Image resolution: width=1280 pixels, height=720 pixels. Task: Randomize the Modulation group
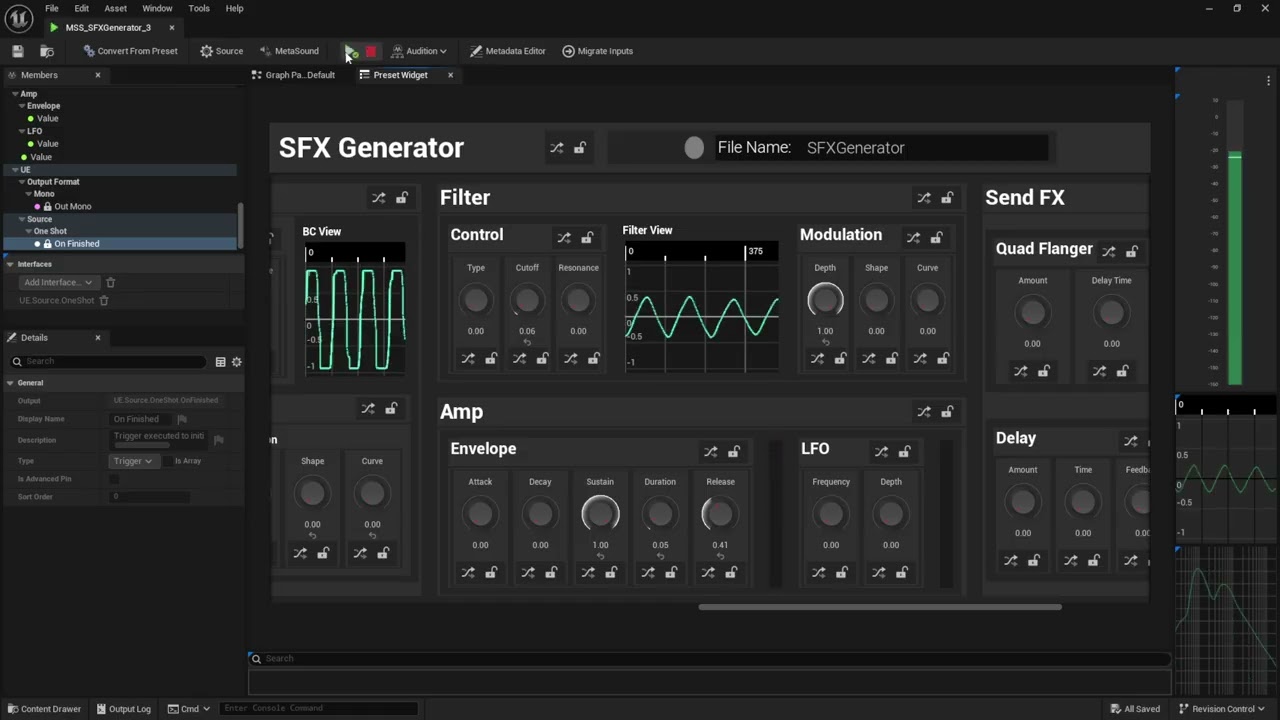pos(913,238)
